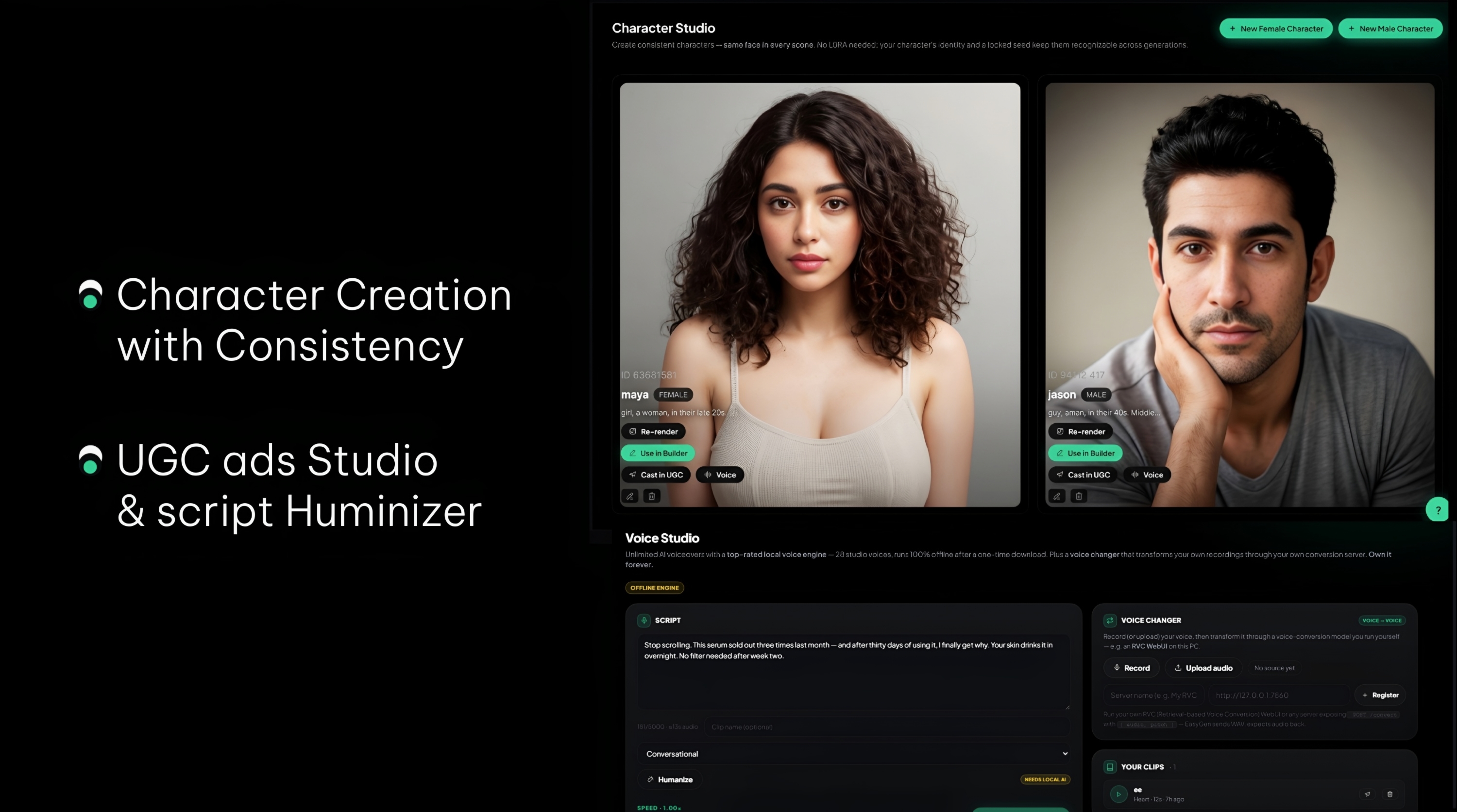Image resolution: width=1457 pixels, height=812 pixels.
Task: Click the 'No source yet' label
Action: point(1274,668)
